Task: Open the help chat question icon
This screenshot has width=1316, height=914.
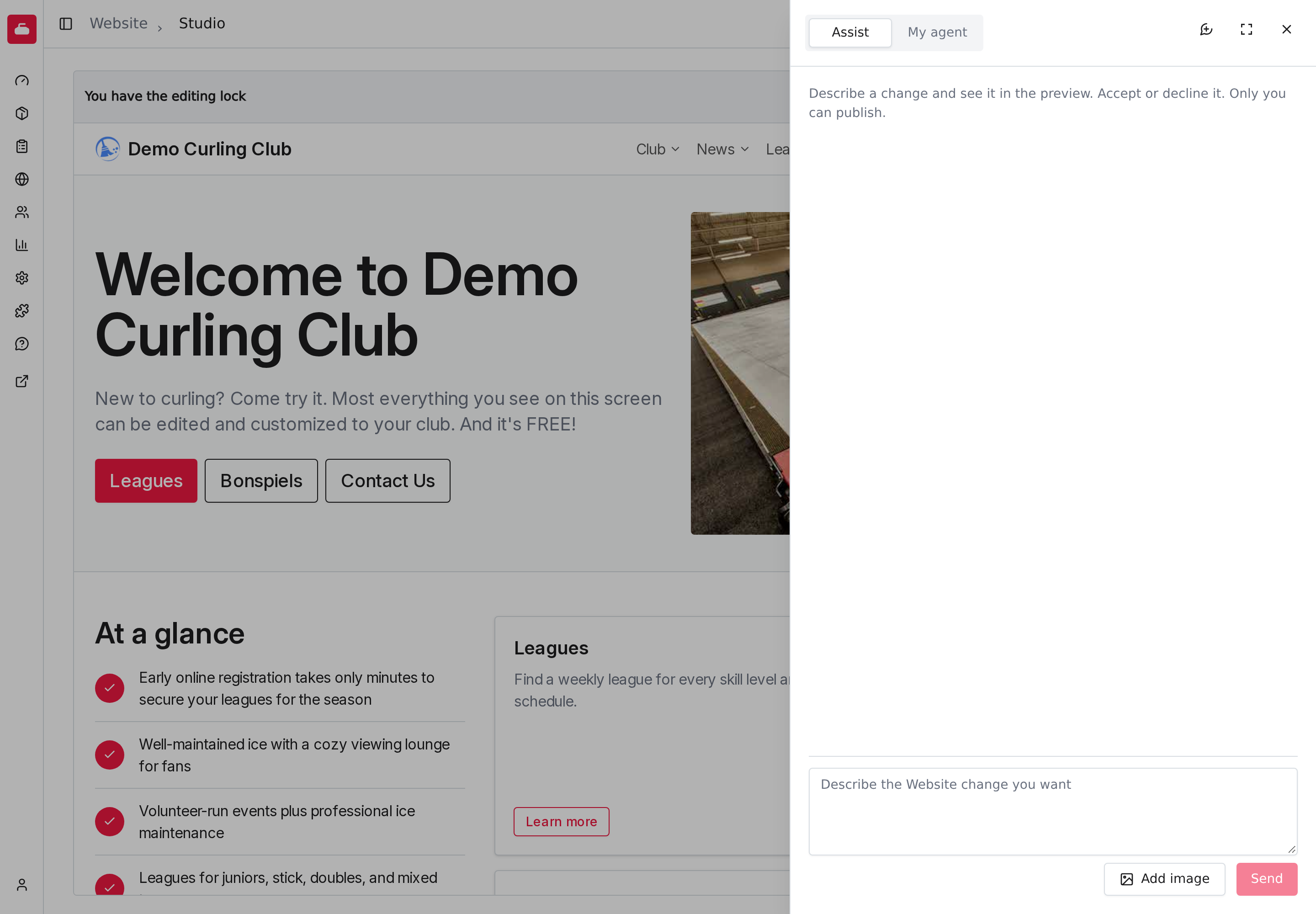Action: coord(22,344)
